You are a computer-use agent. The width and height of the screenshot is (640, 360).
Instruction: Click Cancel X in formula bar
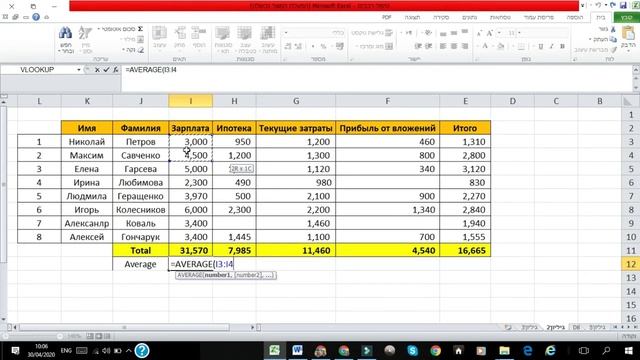click(x=97, y=70)
